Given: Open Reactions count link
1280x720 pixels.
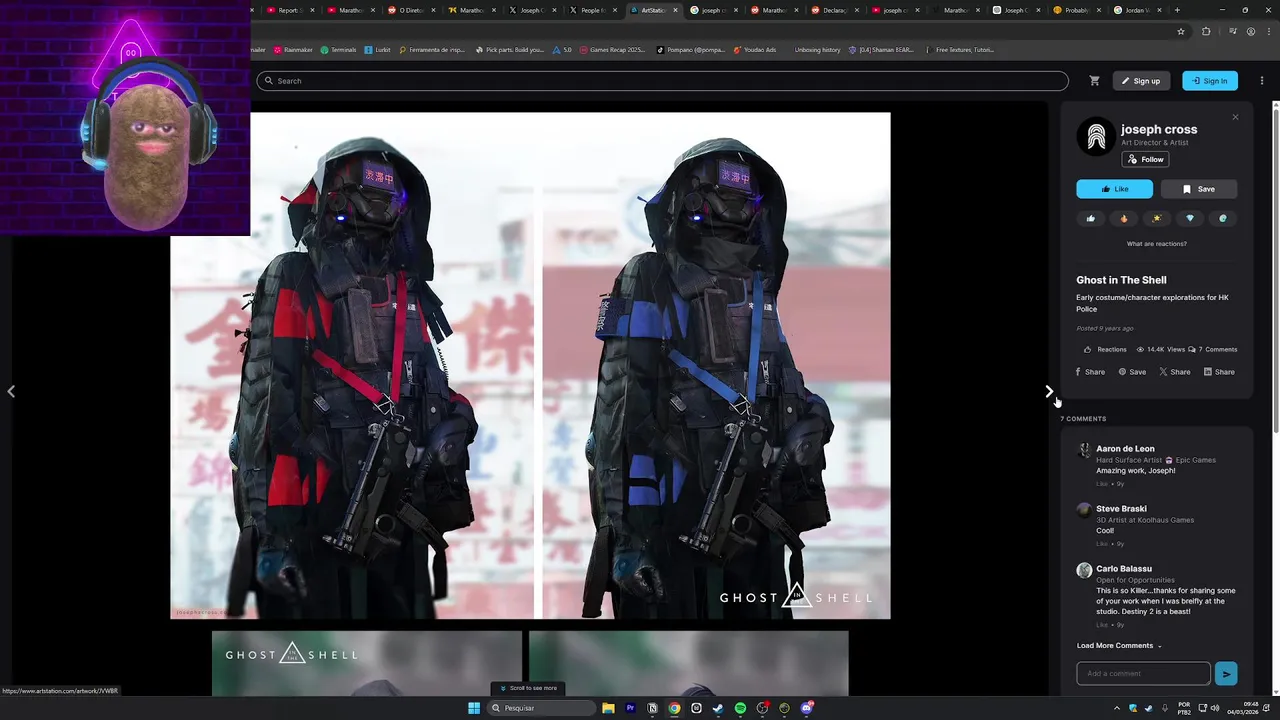Looking at the screenshot, I should pos(1105,349).
